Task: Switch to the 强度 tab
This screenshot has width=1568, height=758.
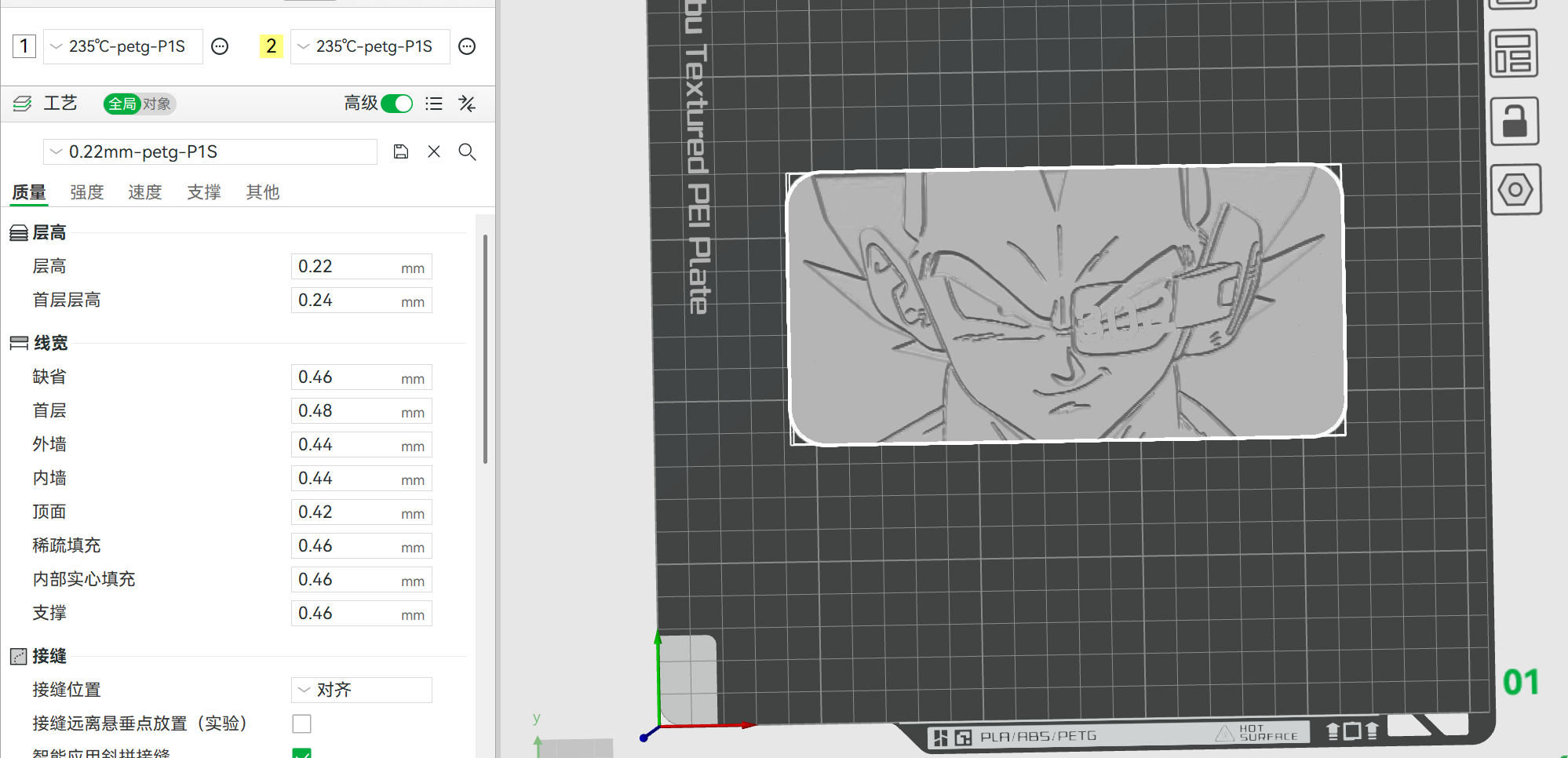Action: 86,192
